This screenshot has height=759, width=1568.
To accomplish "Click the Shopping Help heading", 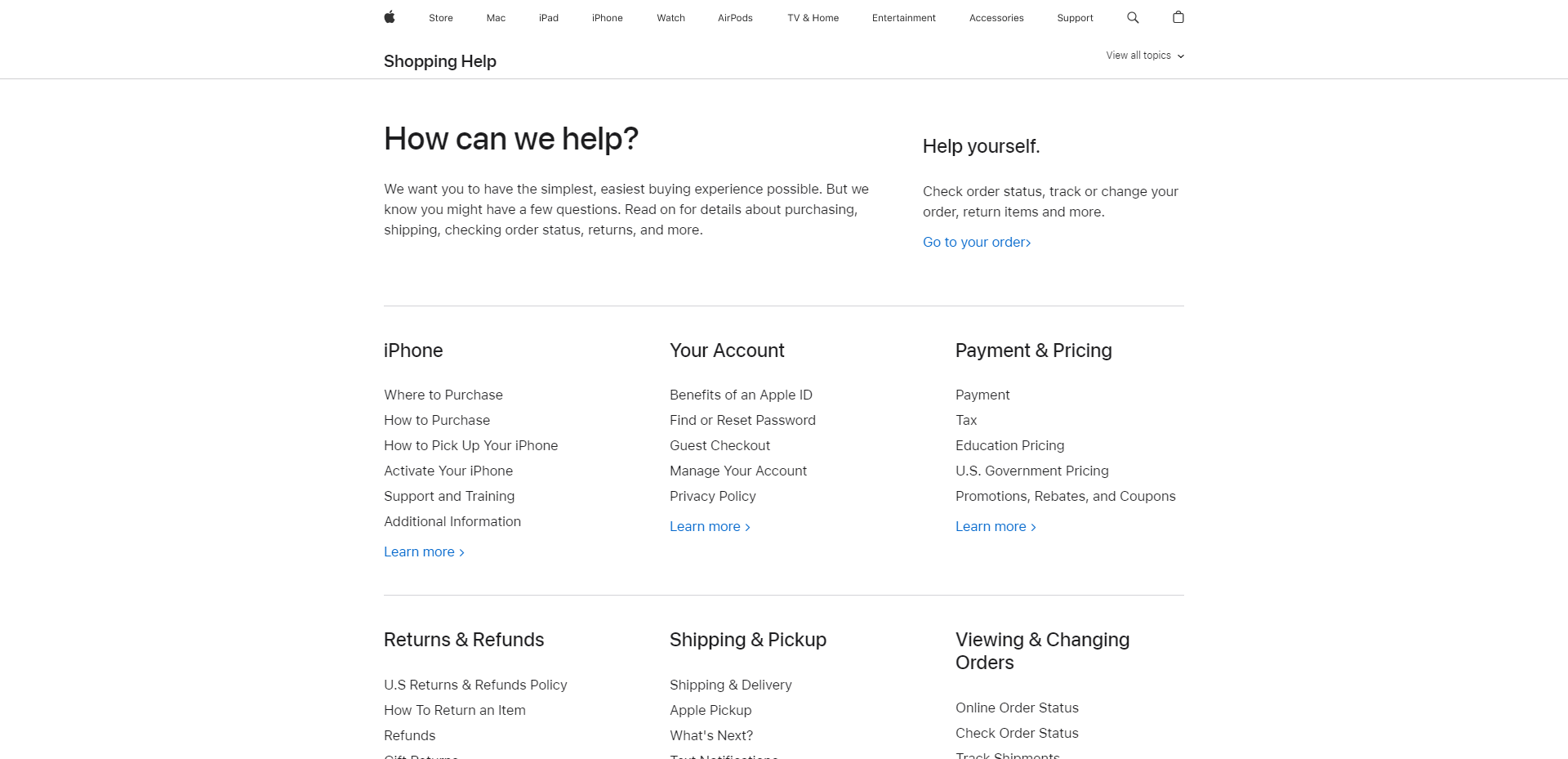I will pos(439,61).
